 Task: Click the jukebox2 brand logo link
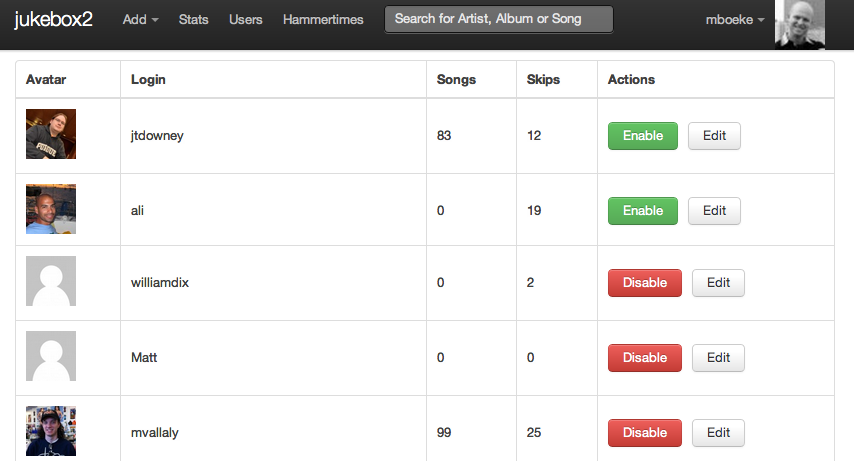(53, 20)
